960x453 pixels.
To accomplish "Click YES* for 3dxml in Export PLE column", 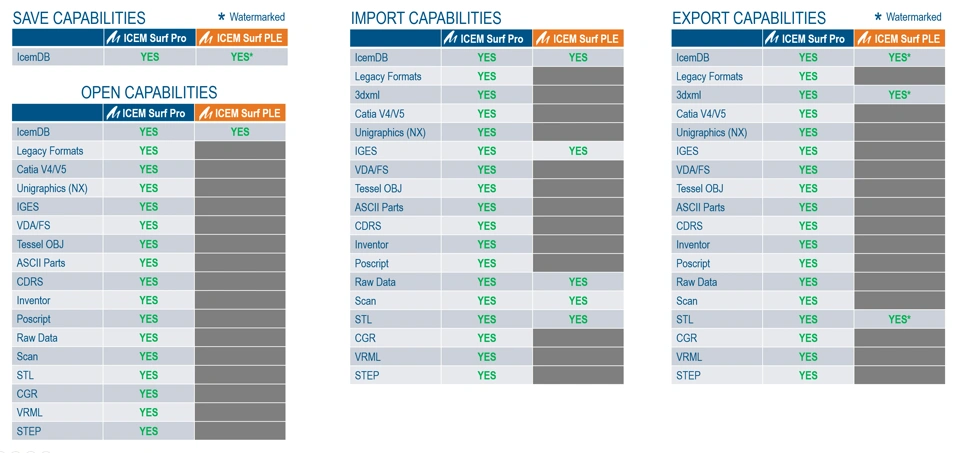I will 899,95.
